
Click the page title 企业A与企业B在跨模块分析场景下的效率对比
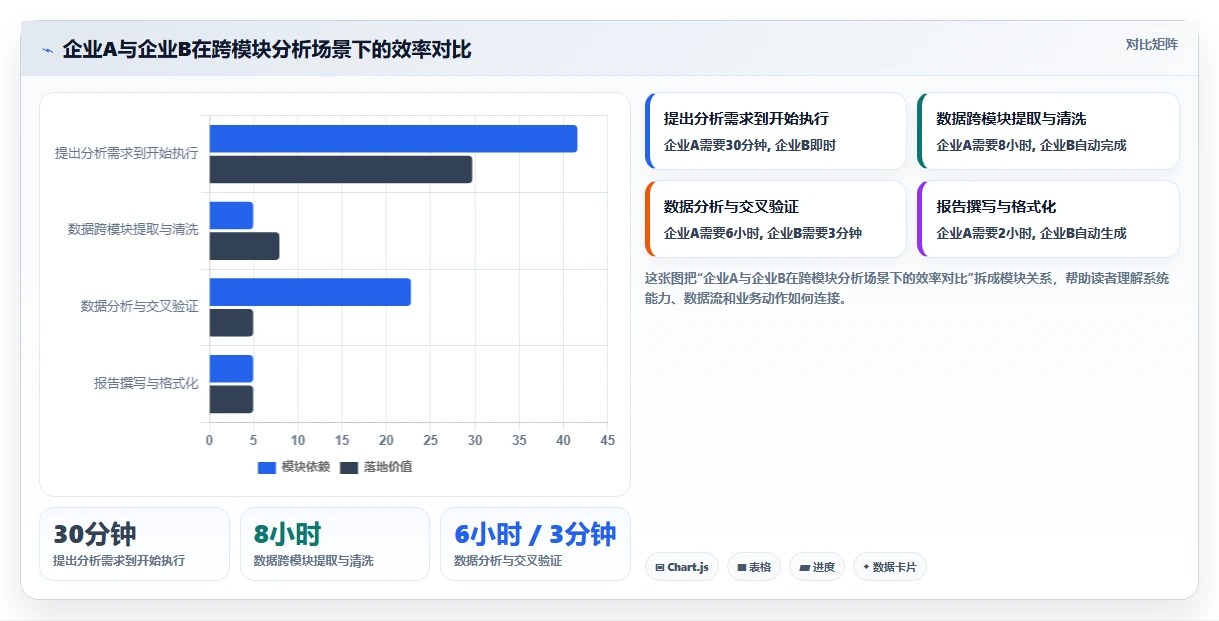tap(267, 49)
